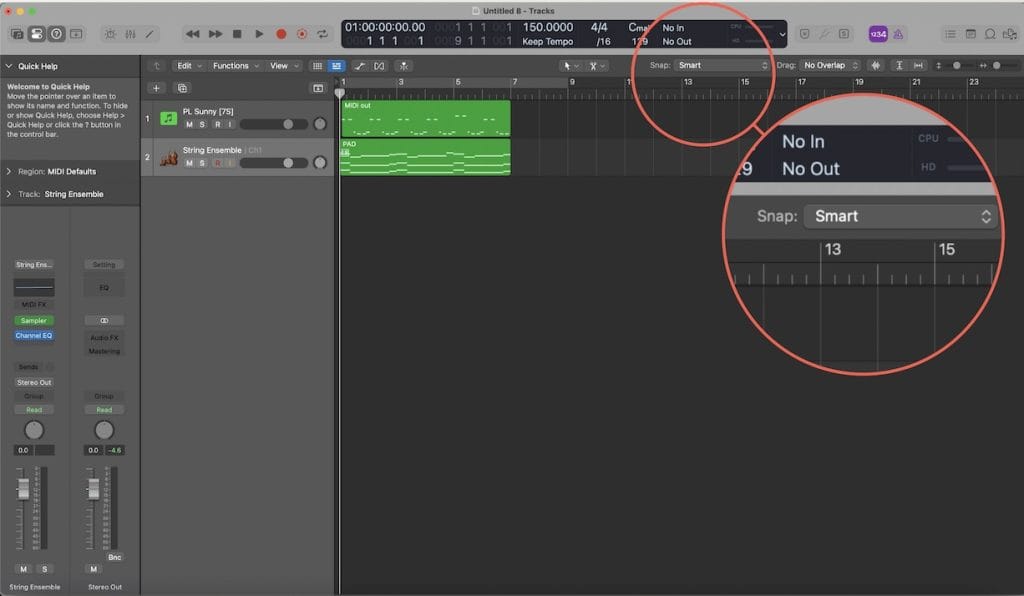The height and width of the screenshot is (596, 1024).
Task: Solo the String Ensemble track
Action: click(x=203, y=163)
